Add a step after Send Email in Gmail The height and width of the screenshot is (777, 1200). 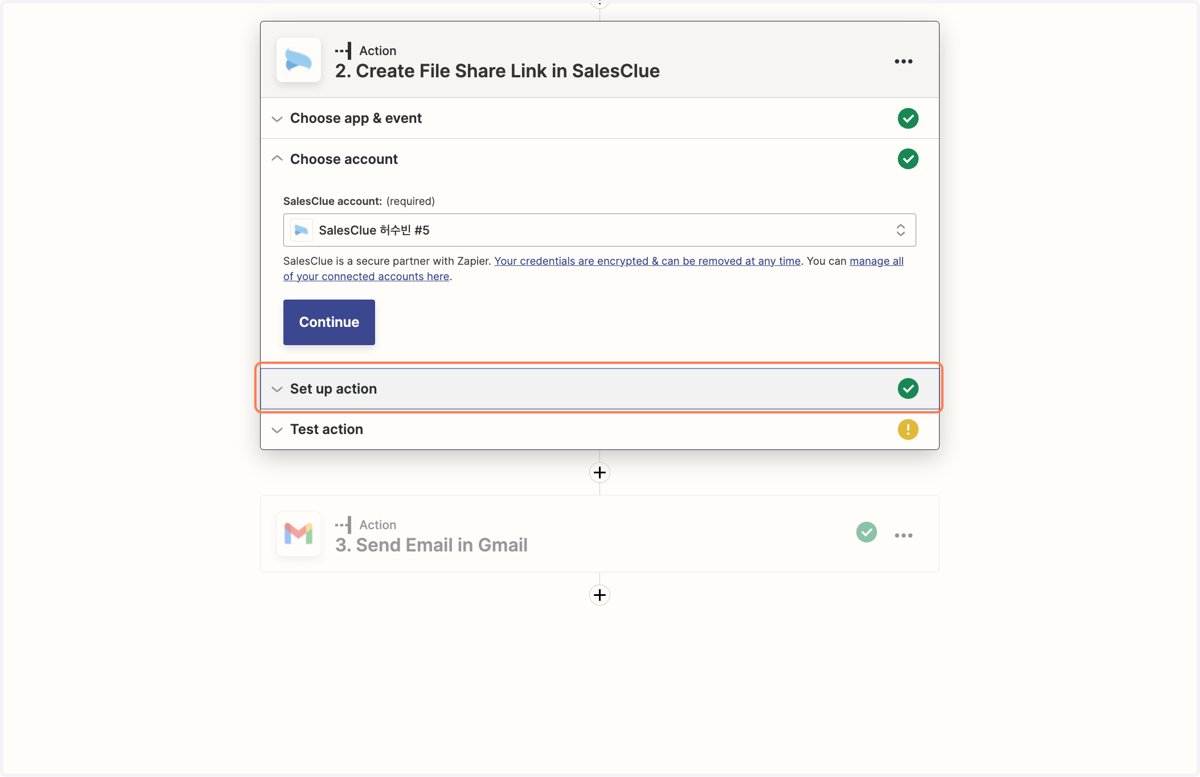[x=600, y=595]
